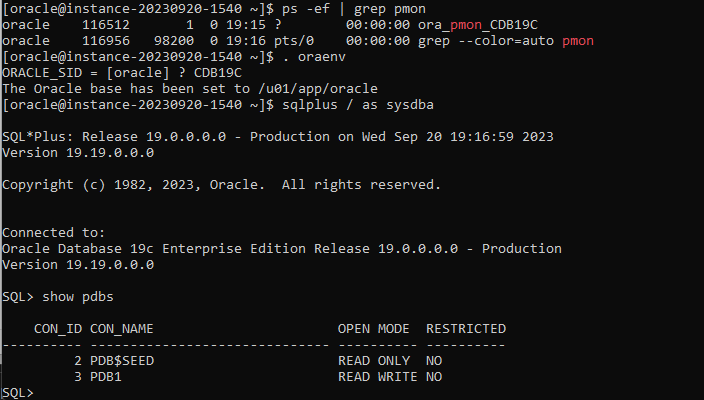Select the PDB$SEED container name
Viewport: 704px width, 400px height.
[122, 360]
